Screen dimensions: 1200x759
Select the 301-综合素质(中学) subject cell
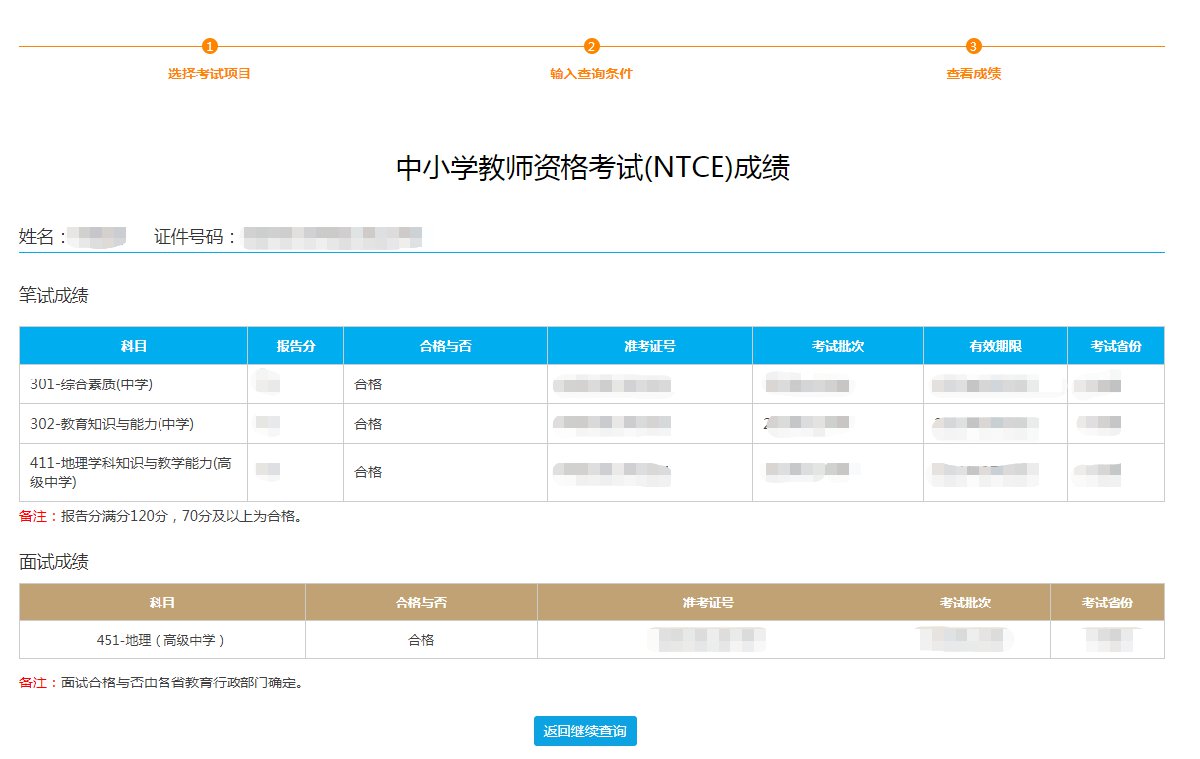[92, 384]
